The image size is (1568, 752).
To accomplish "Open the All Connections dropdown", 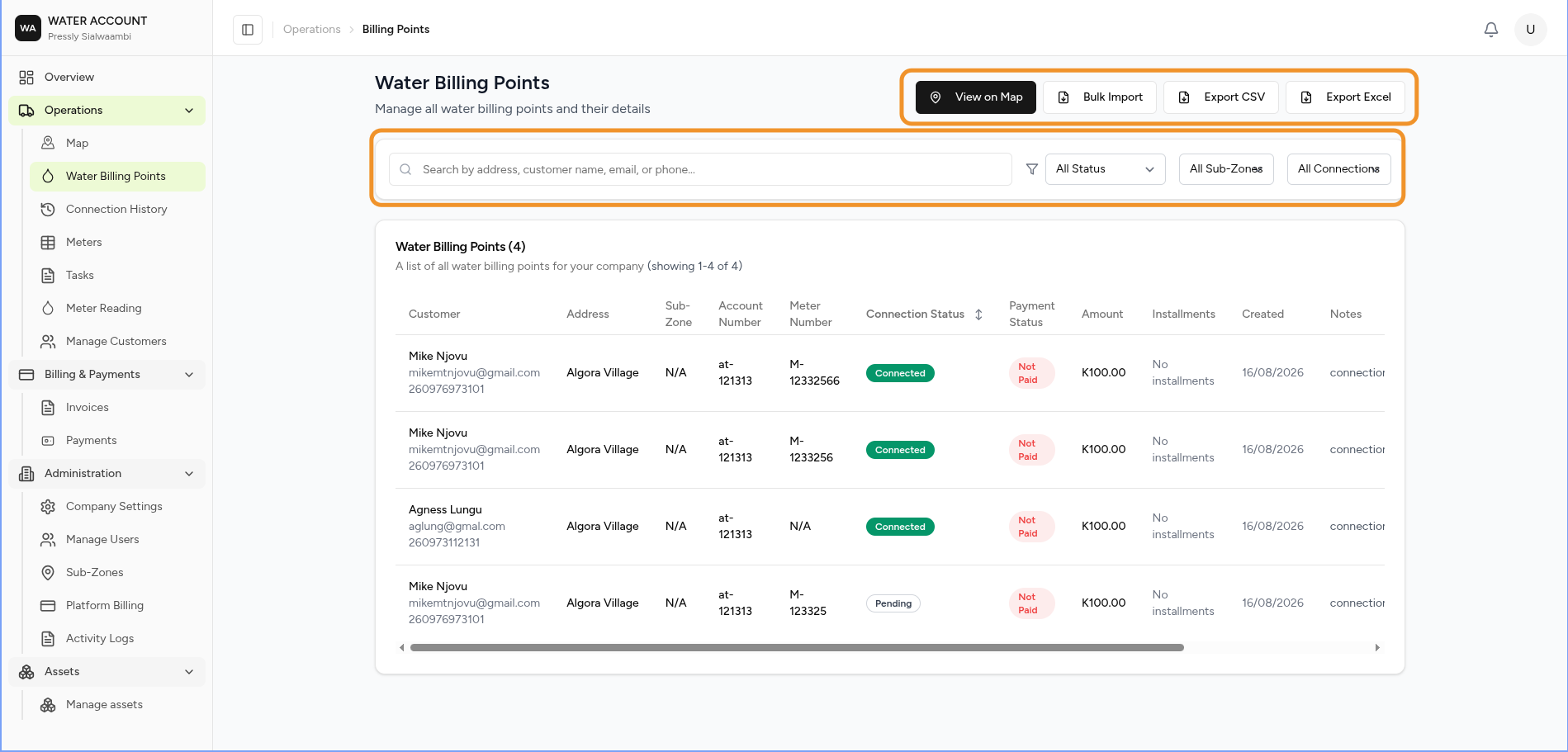I will tap(1338, 169).
